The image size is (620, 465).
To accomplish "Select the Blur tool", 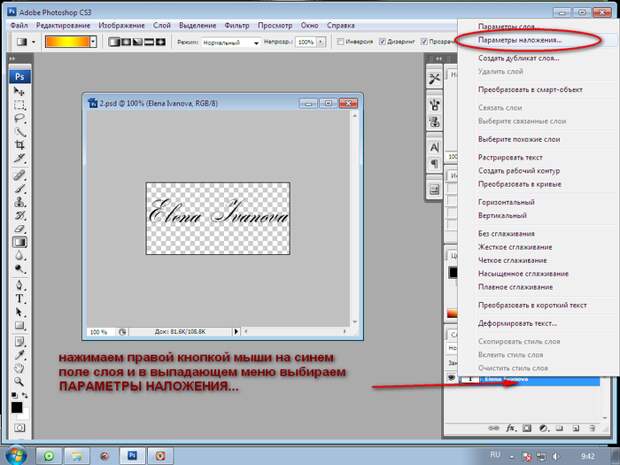I will (x=19, y=256).
